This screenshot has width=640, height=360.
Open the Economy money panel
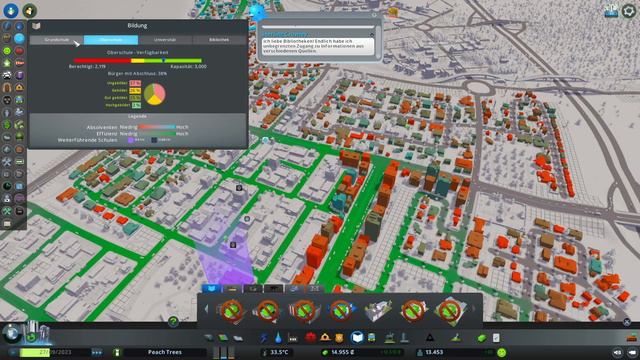(x=482, y=338)
